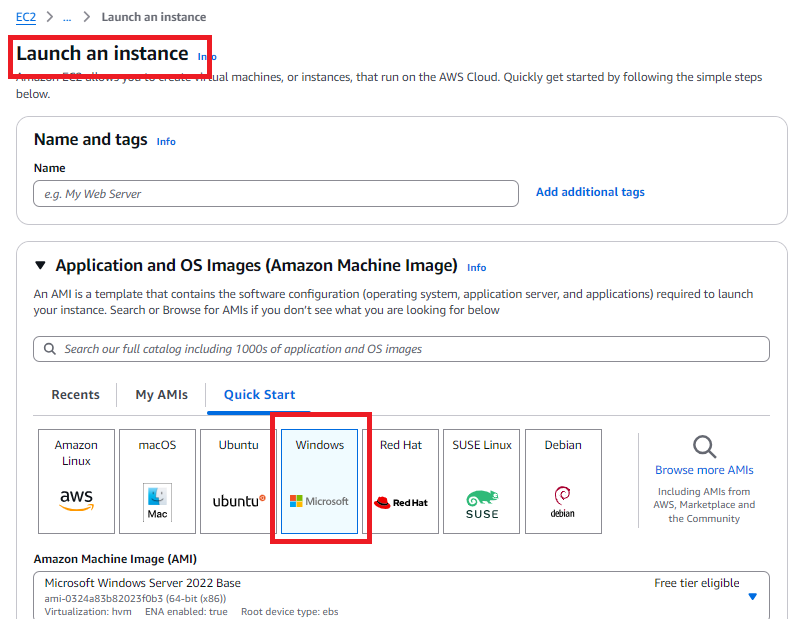The image size is (794, 619).
Task: Switch to the Recents tab
Action: click(75, 395)
